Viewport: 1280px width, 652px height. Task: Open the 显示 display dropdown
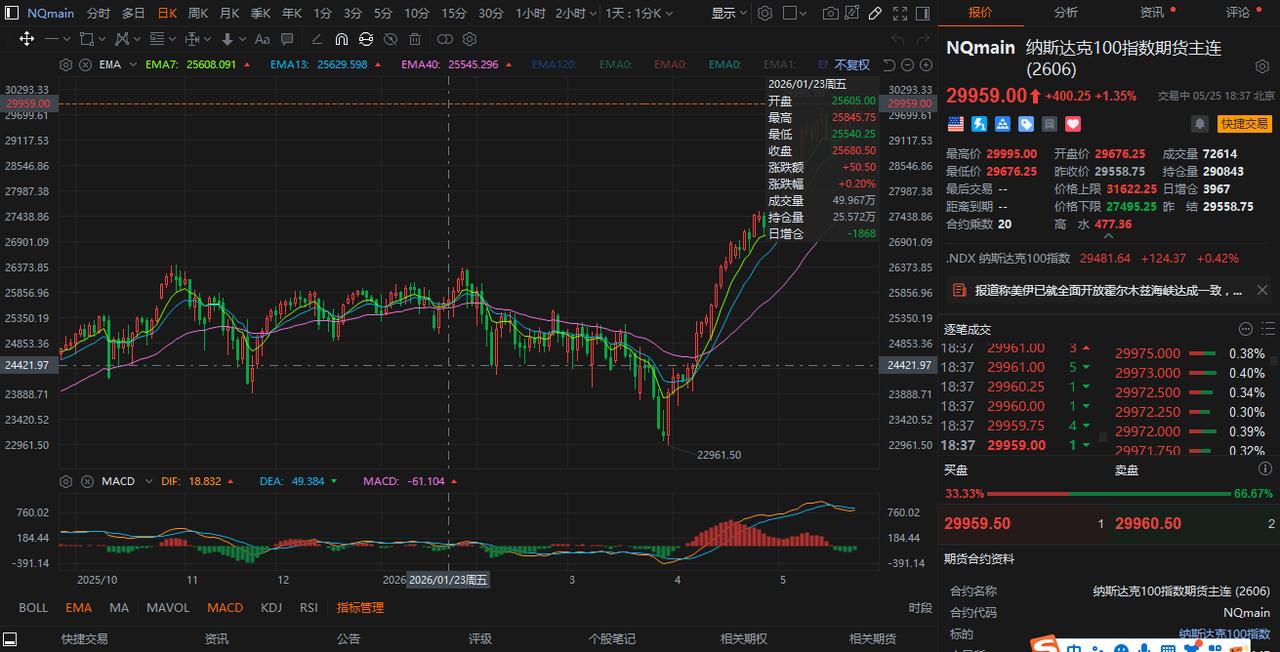(x=729, y=13)
